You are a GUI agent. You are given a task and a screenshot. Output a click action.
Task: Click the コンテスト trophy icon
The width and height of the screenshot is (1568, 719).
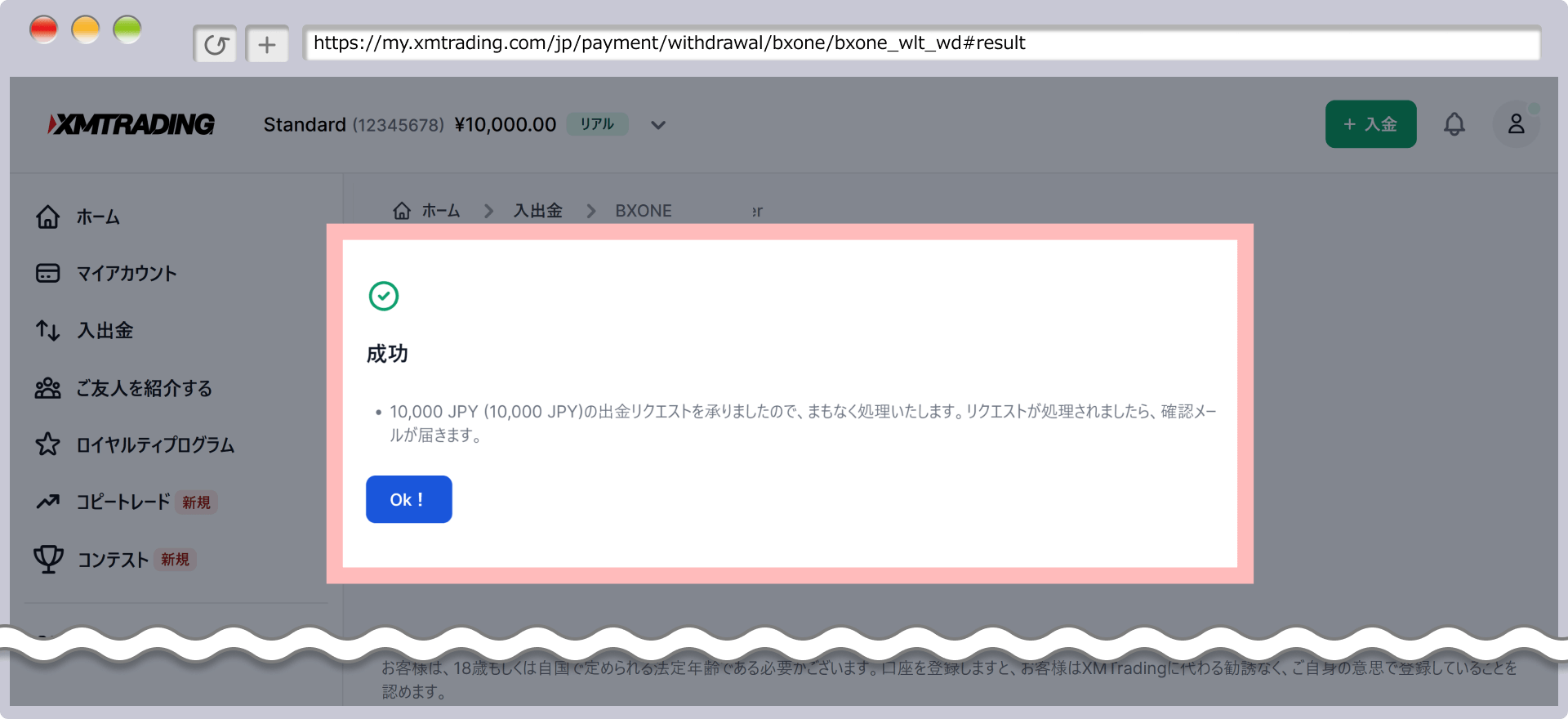pyautogui.click(x=48, y=559)
